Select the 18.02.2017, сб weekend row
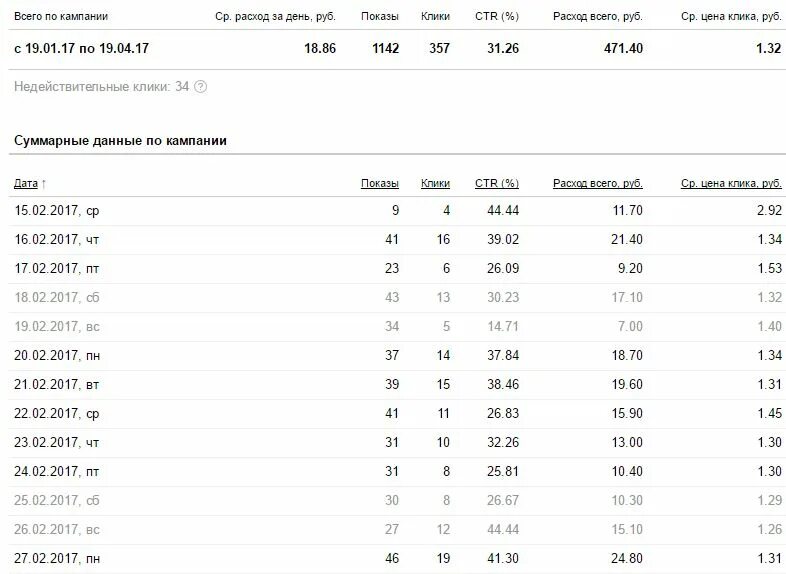Viewport: 786px width, 574px height. [397, 298]
